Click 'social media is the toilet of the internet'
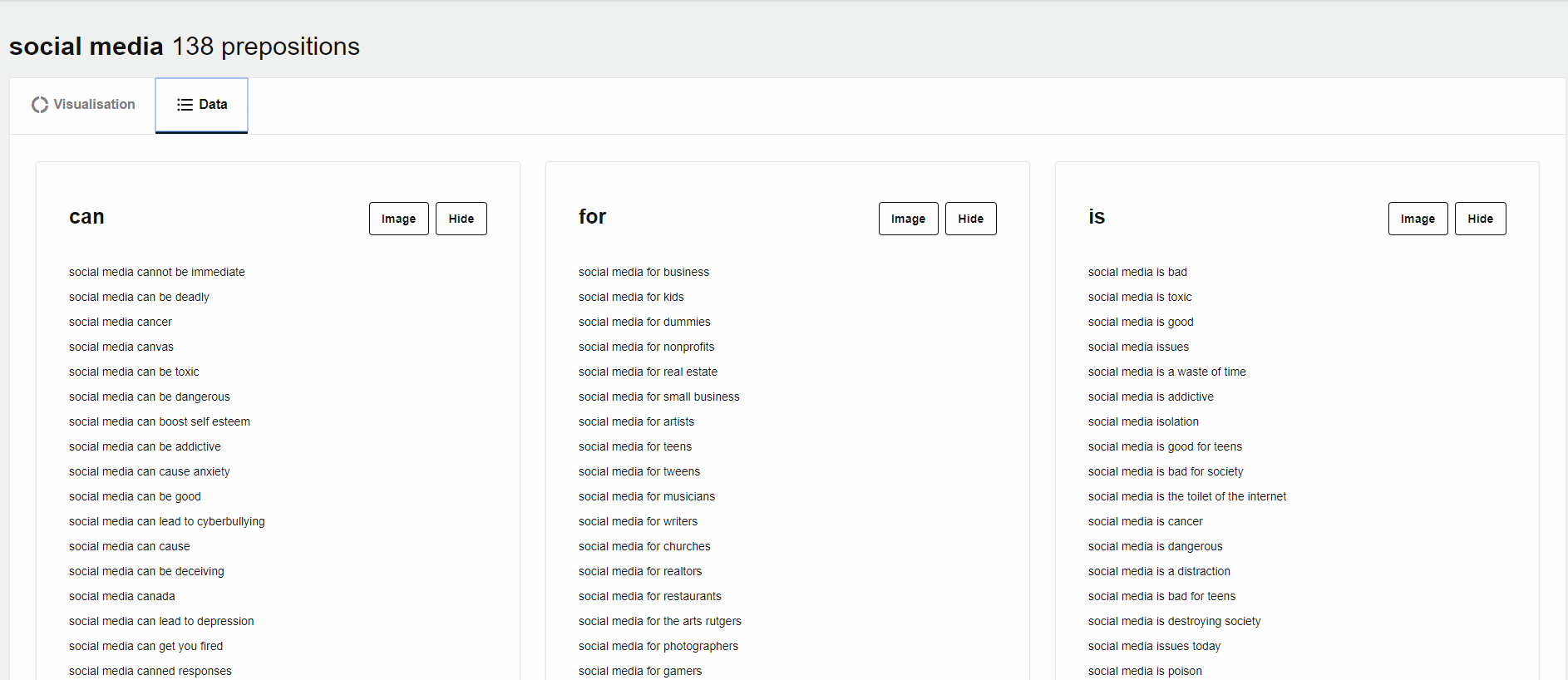 (x=1186, y=497)
